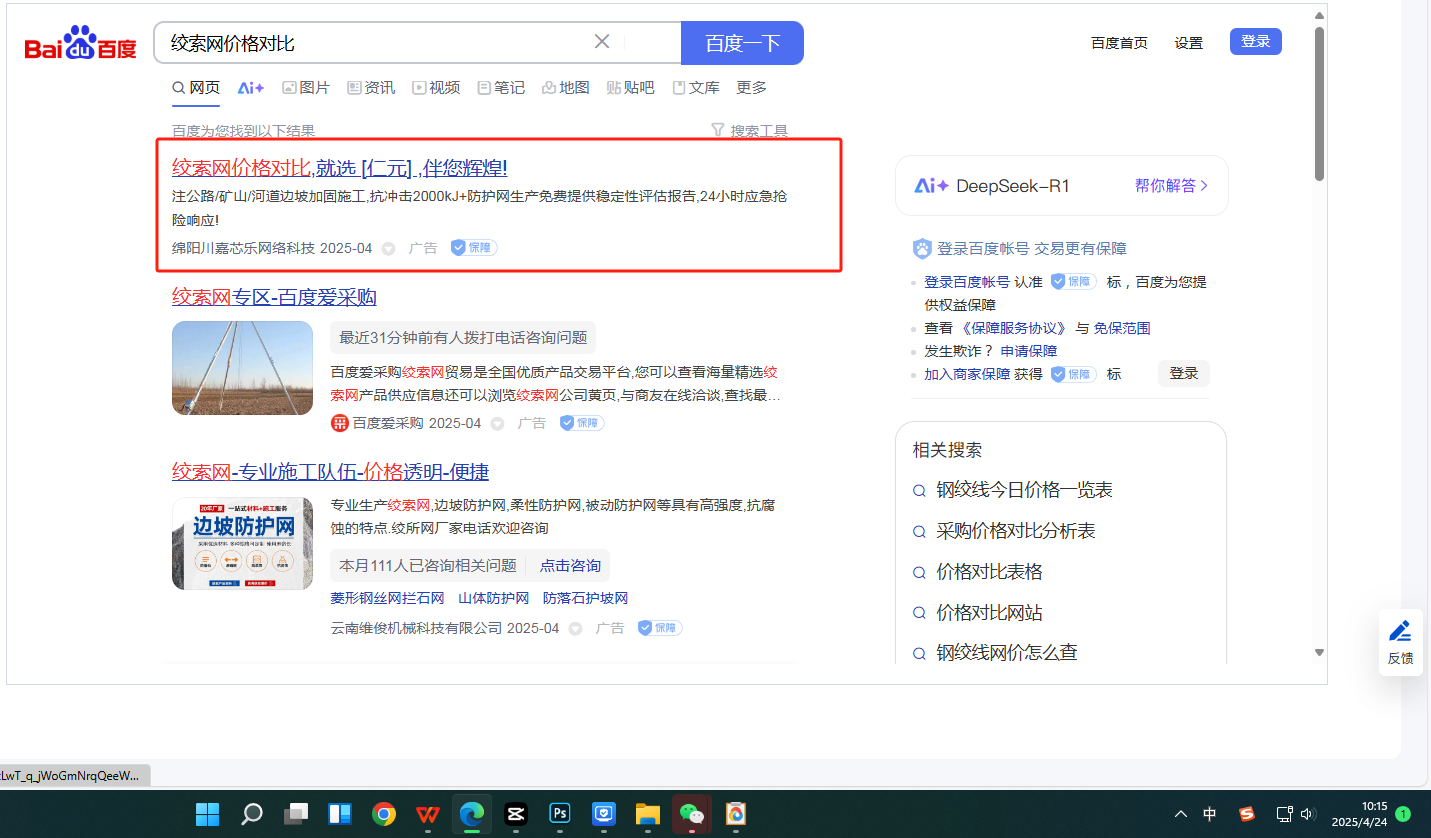Click the red 百度爱采购 source logo icon
This screenshot has height=838, width=1431.
340,423
